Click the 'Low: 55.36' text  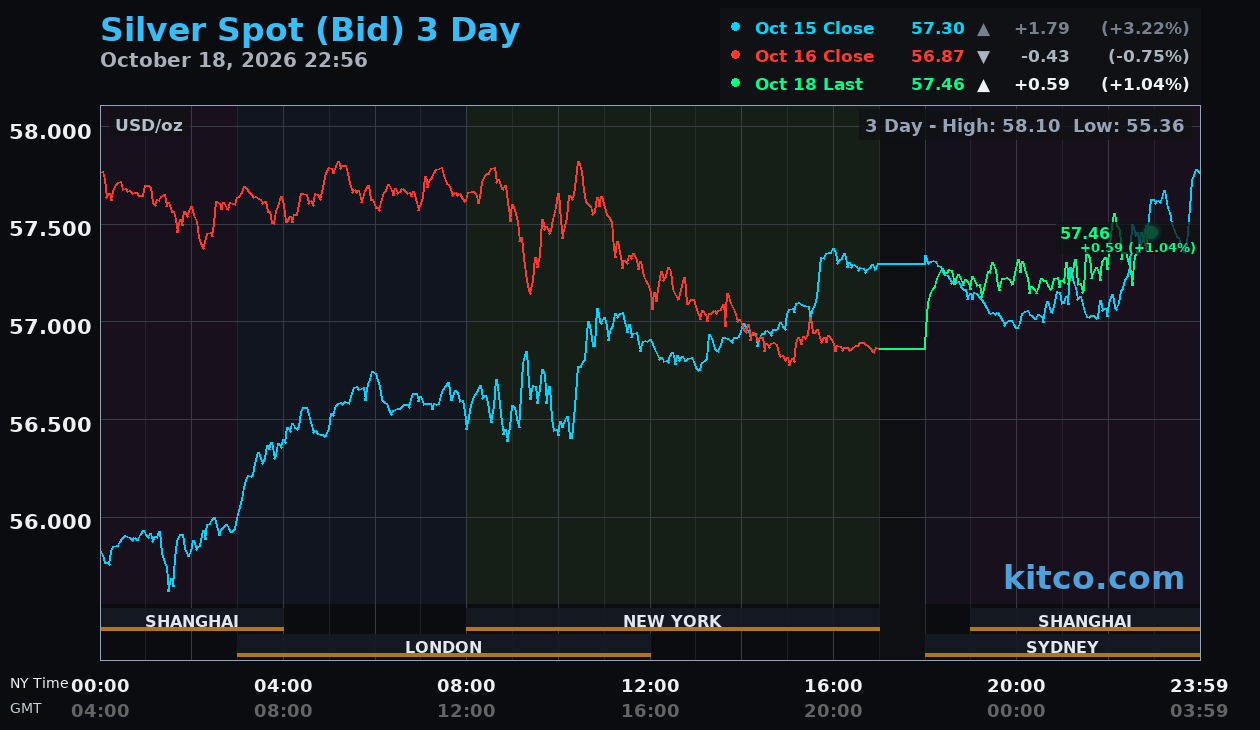pos(1129,126)
